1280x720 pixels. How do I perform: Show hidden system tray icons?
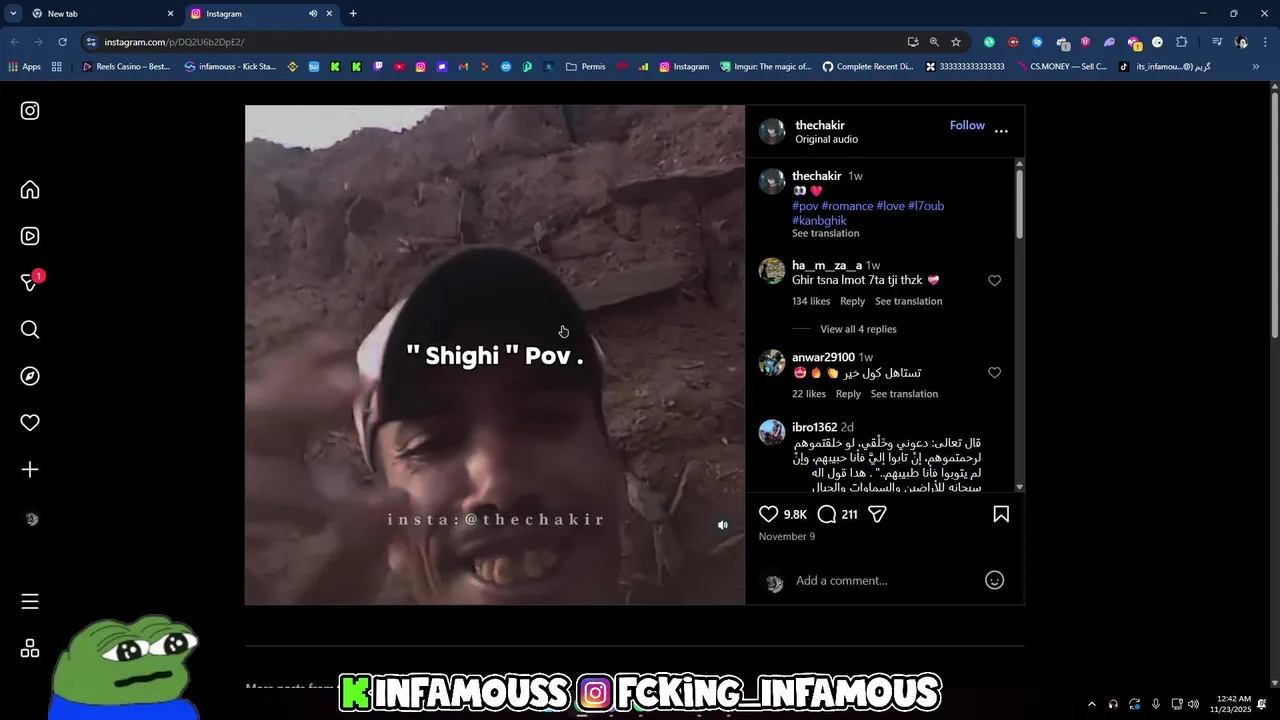[x=1091, y=704]
